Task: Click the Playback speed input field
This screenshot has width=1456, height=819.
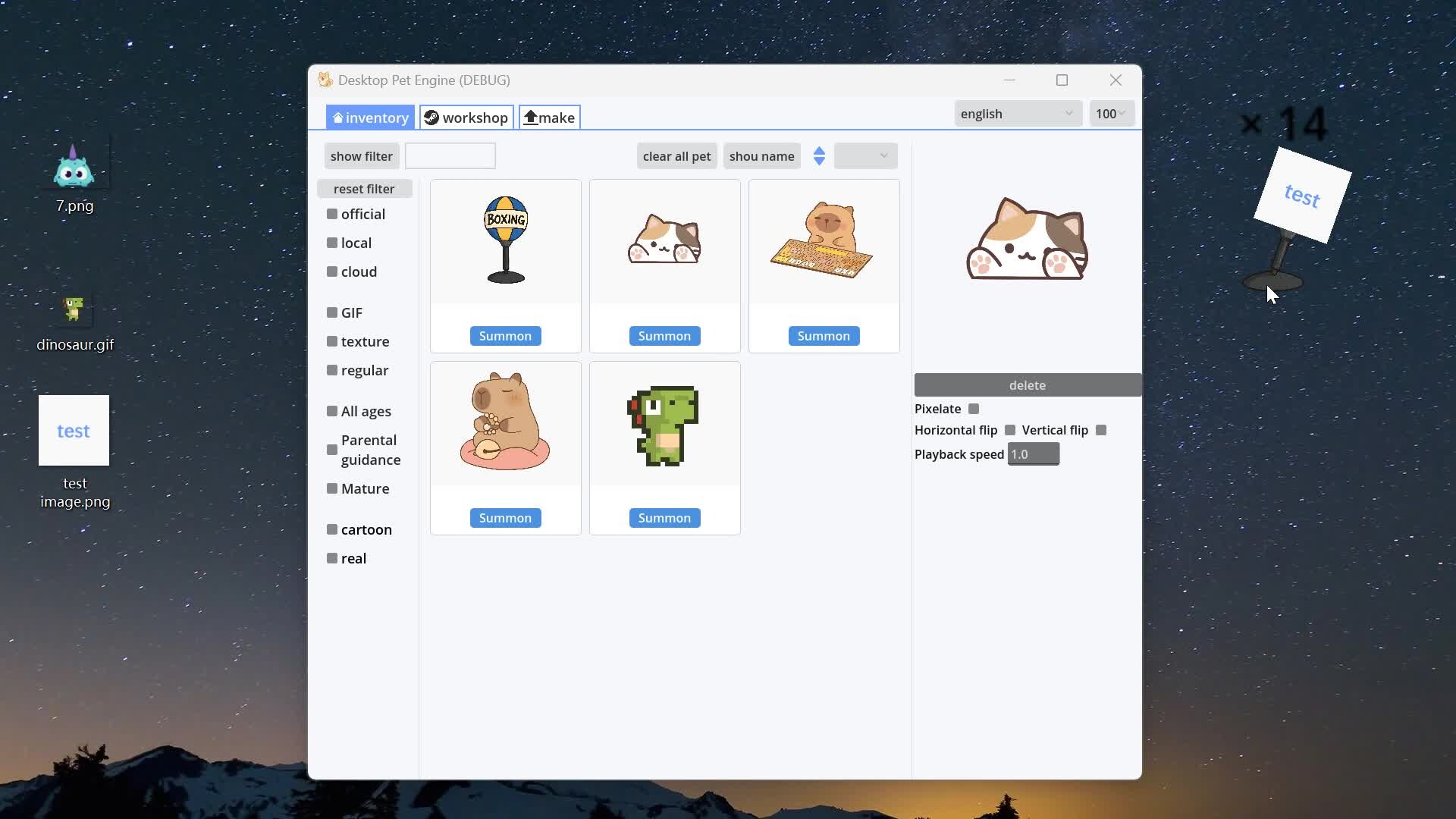Action: pyautogui.click(x=1033, y=454)
